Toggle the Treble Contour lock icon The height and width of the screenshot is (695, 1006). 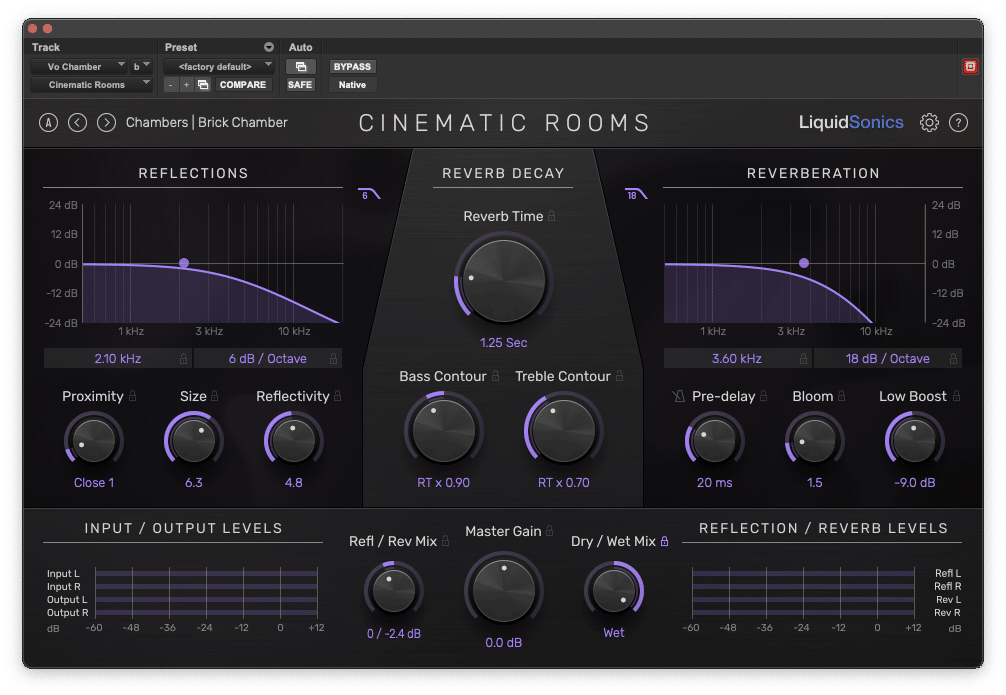click(x=619, y=375)
